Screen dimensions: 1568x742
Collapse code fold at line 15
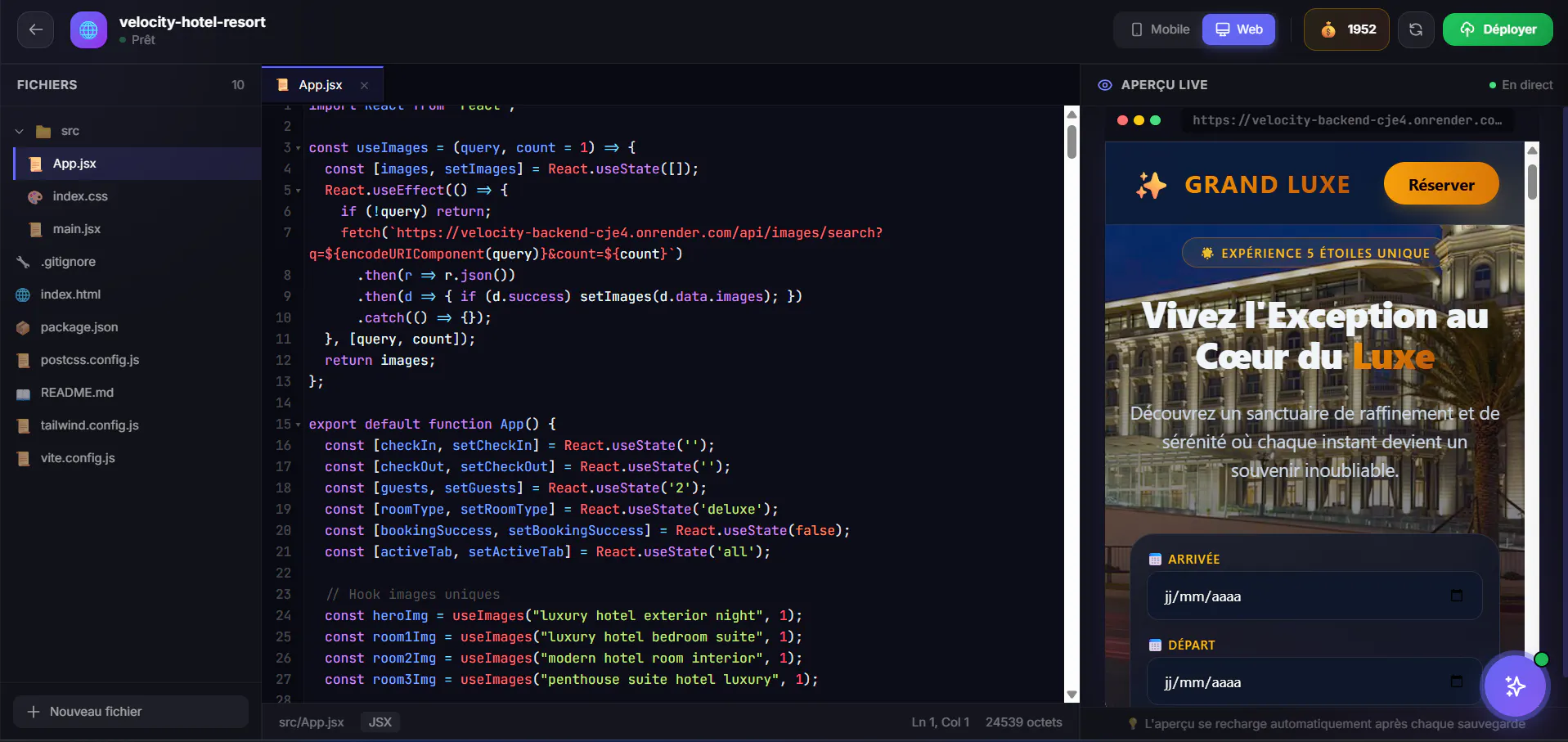click(x=299, y=425)
